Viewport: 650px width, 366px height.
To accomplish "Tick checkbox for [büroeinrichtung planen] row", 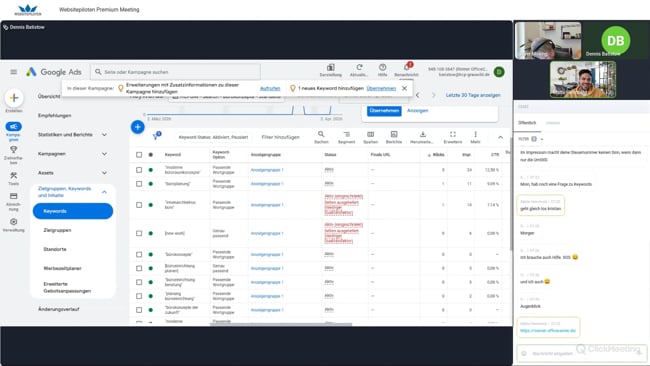I will (x=139, y=268).
